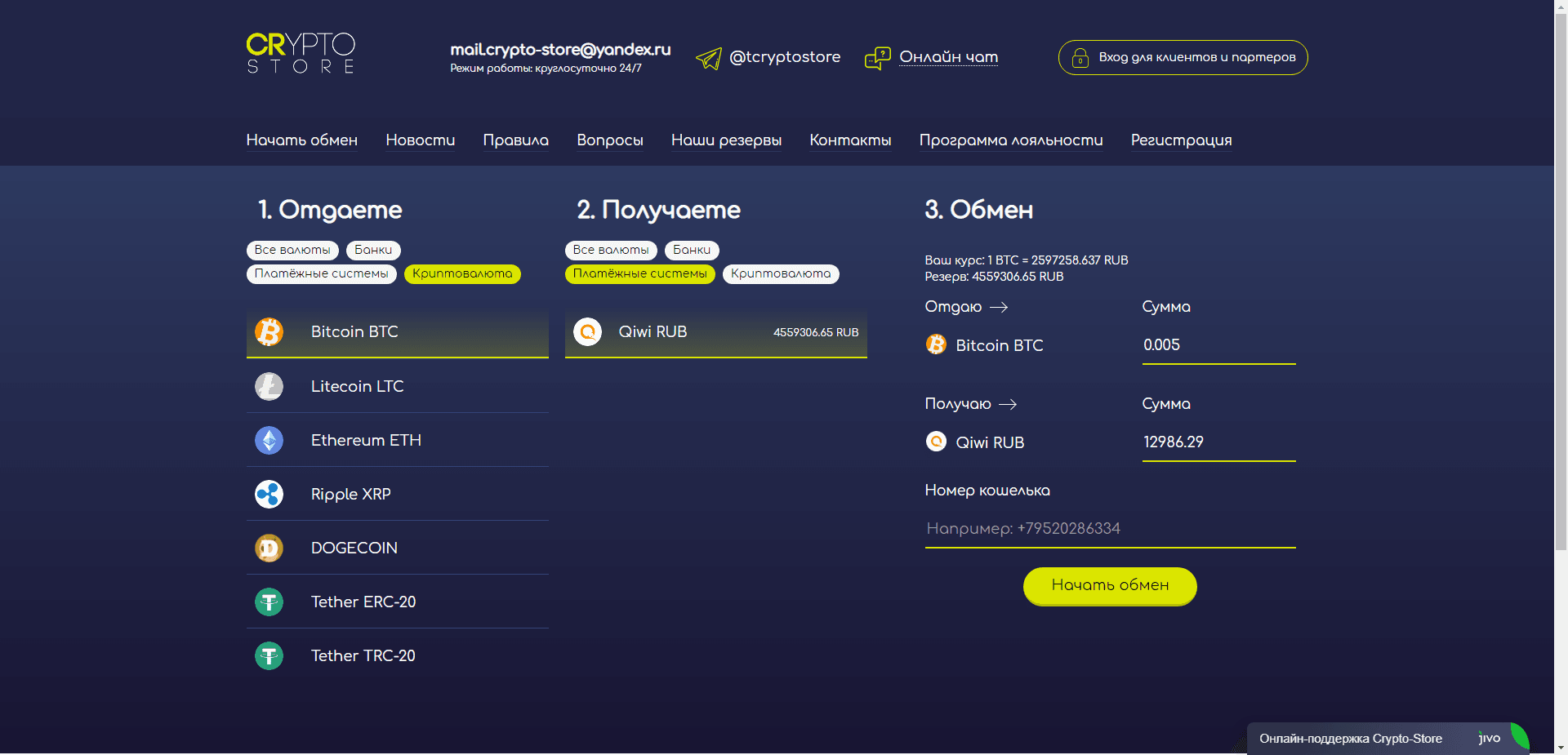1568x755 pixels.
Task: Click the Ethereum diamond icon
Action: click(269, 440)
